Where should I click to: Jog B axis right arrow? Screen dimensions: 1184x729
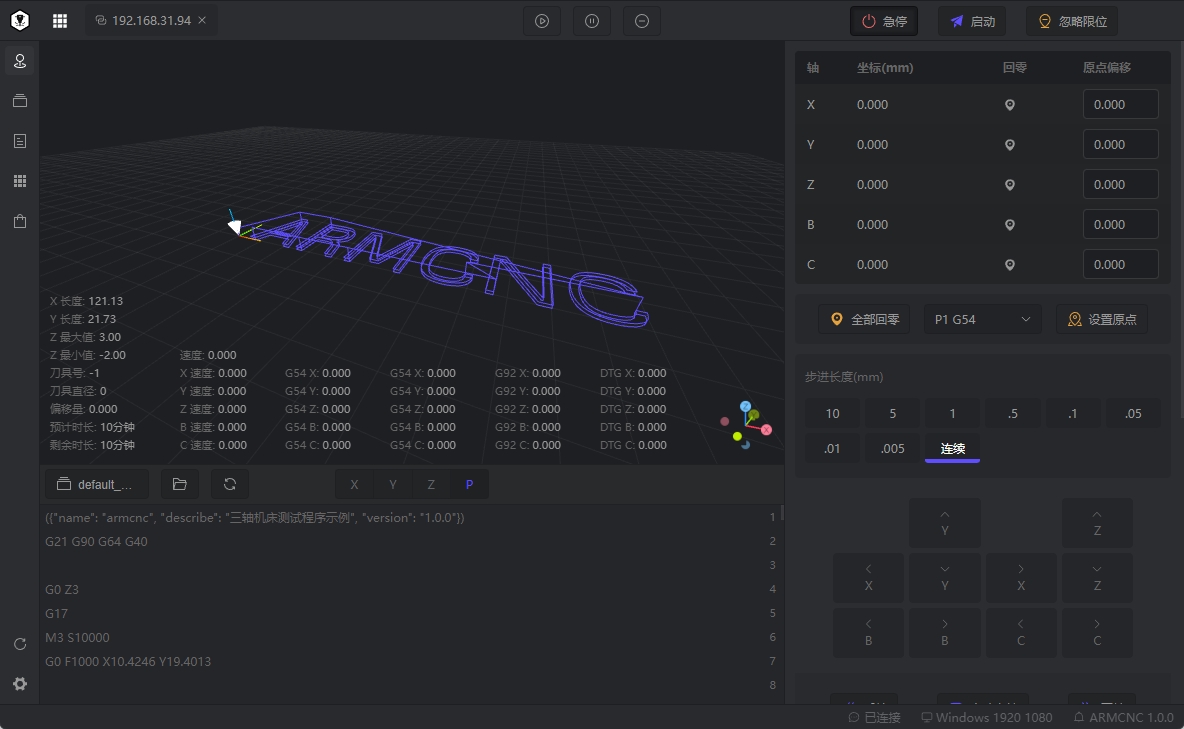coord(945,633)
